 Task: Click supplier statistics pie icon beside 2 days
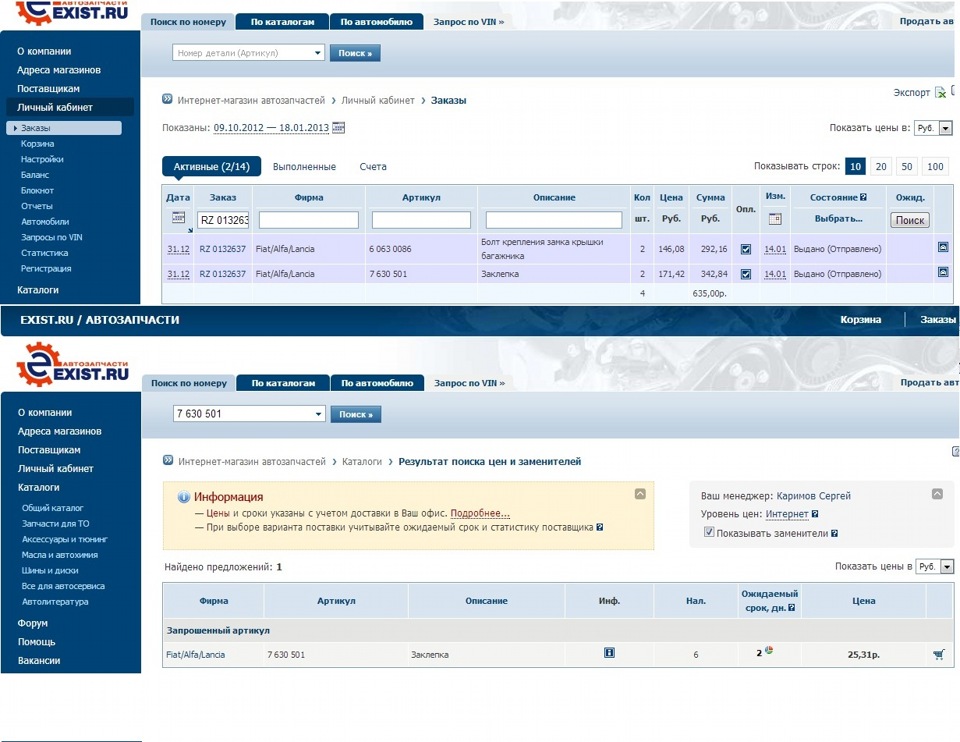[x=769, y=650]
